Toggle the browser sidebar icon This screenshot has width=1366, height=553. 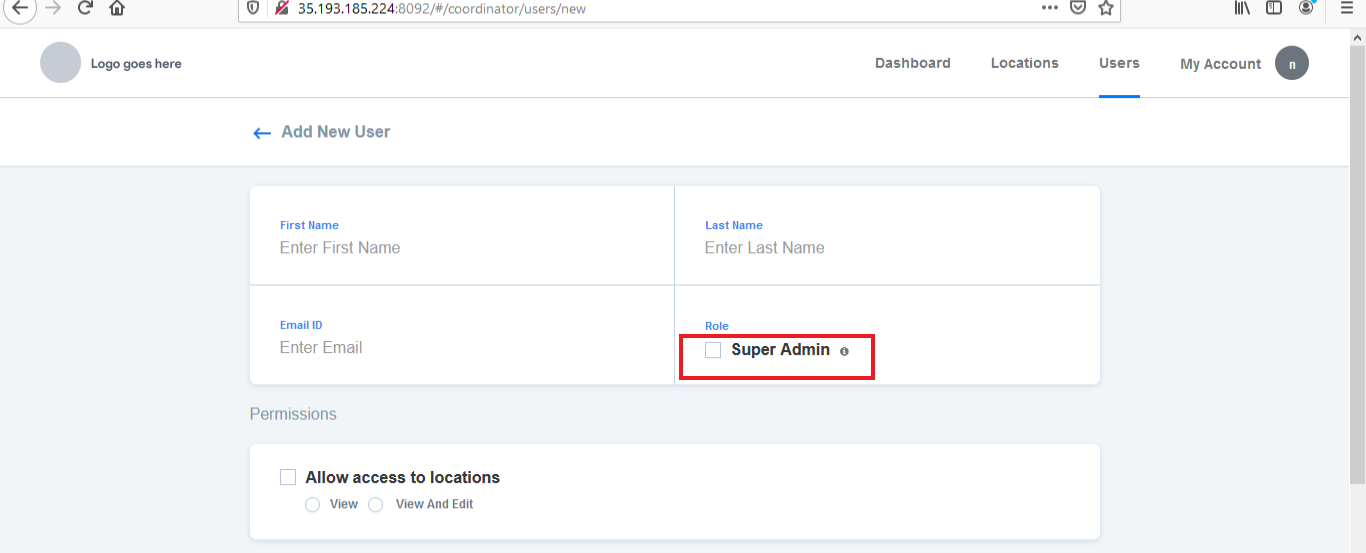pyautogui.click(x=1274, y=8)
